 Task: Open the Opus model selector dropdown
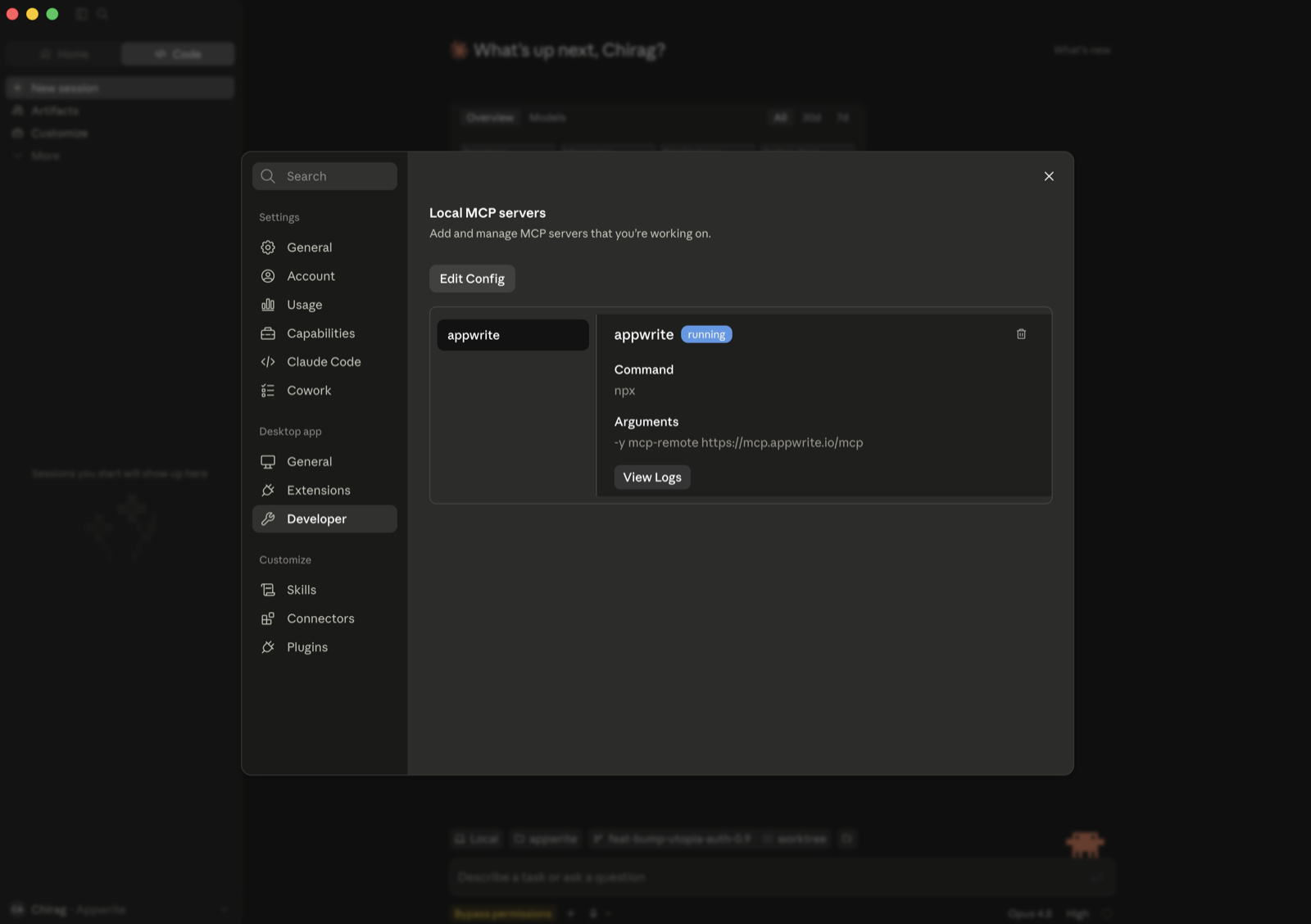tap(1030, 913)
